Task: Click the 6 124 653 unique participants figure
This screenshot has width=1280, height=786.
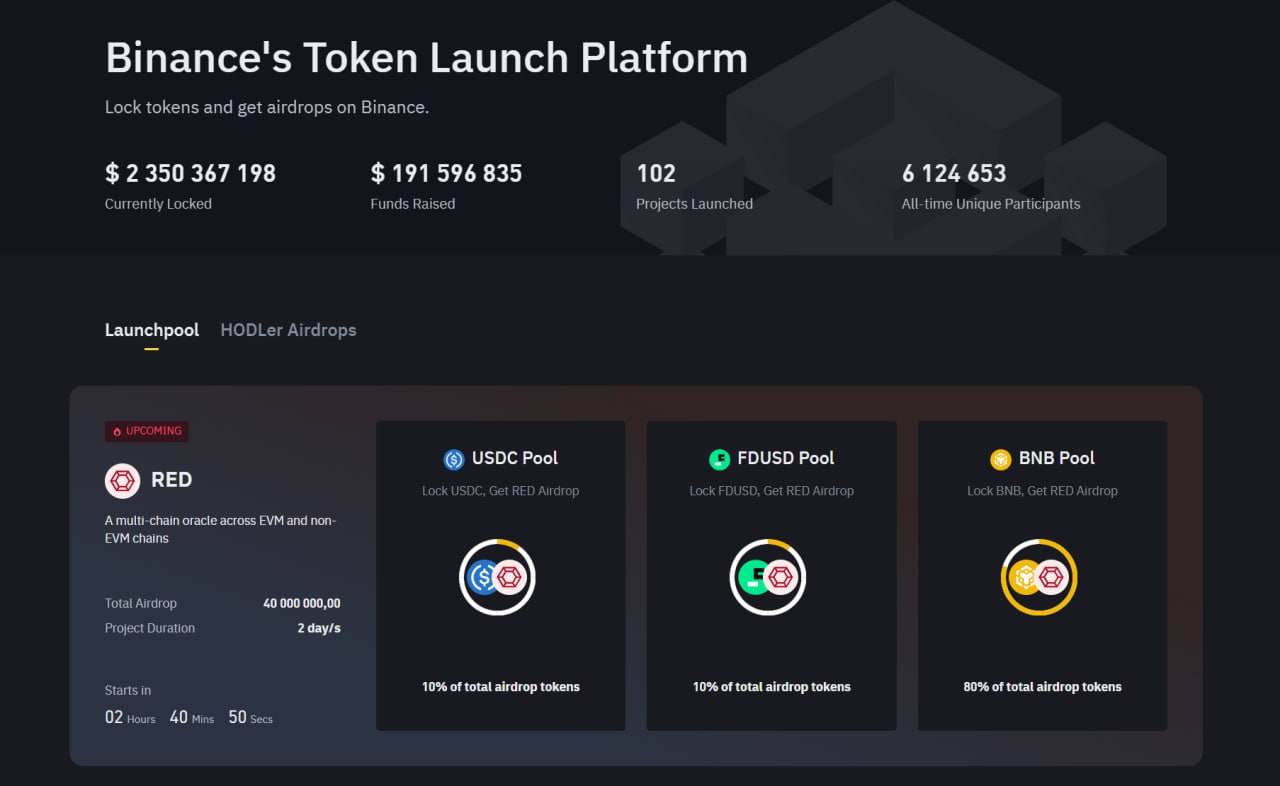Action: click(954, 173)
